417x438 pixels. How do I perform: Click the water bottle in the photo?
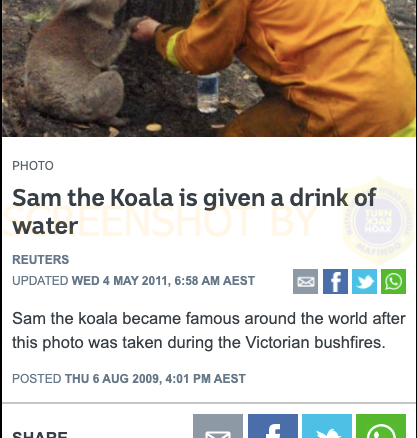(x=208, y=92)
